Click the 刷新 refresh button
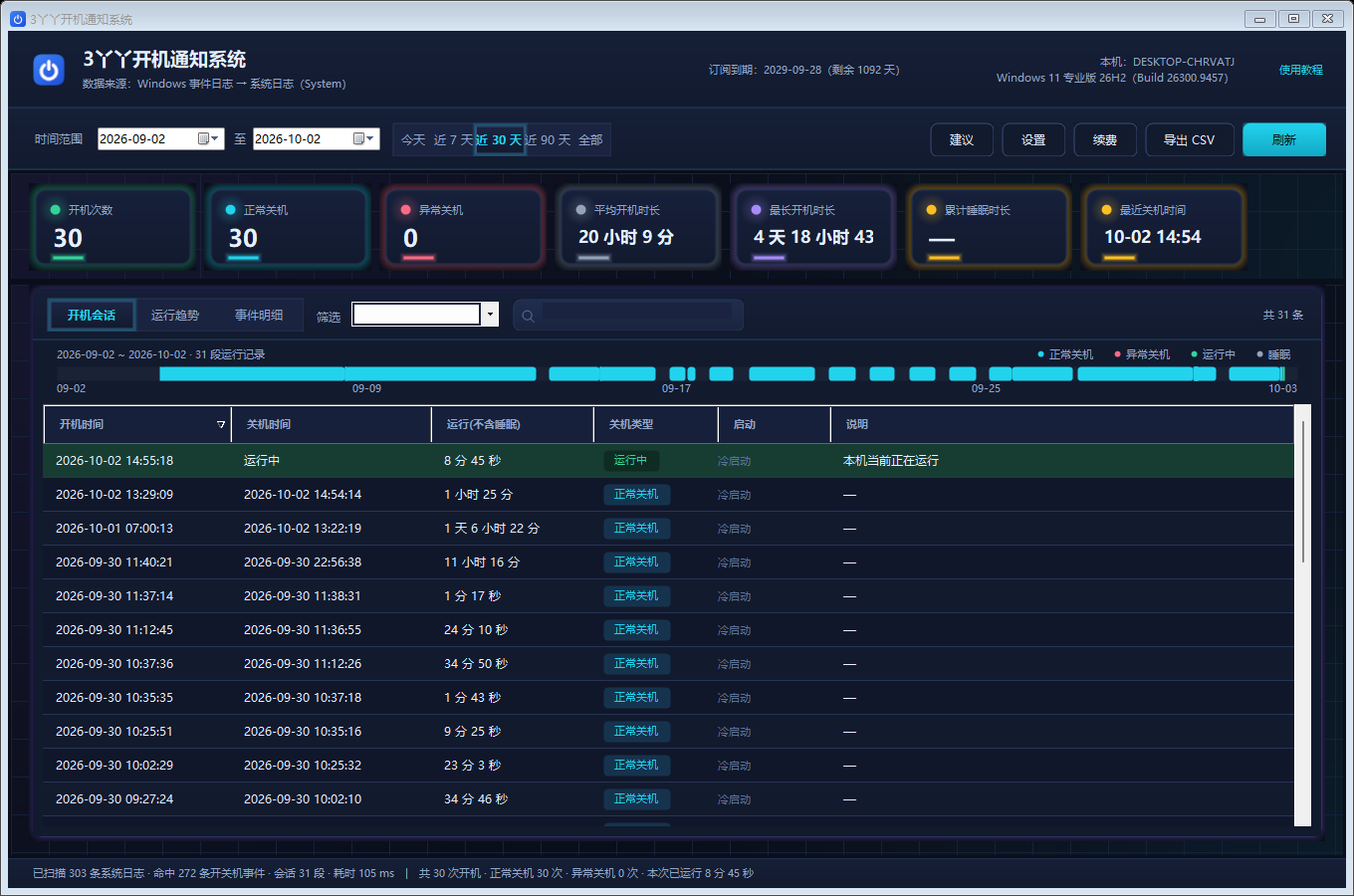1354x896 pixels. pyautogui.click(x=1284, y=139)
